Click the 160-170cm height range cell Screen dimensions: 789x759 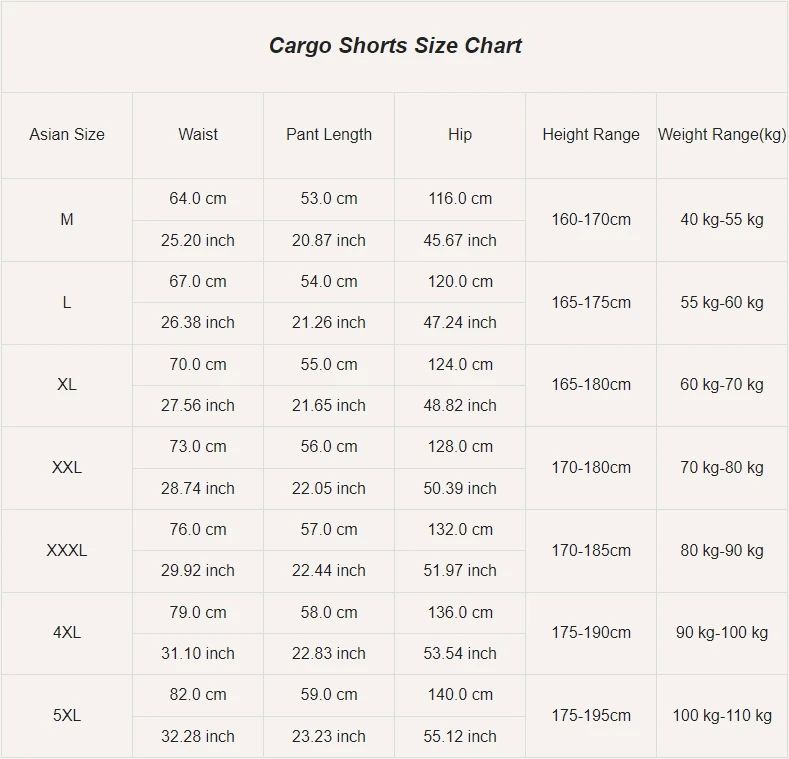pos(591,219)
